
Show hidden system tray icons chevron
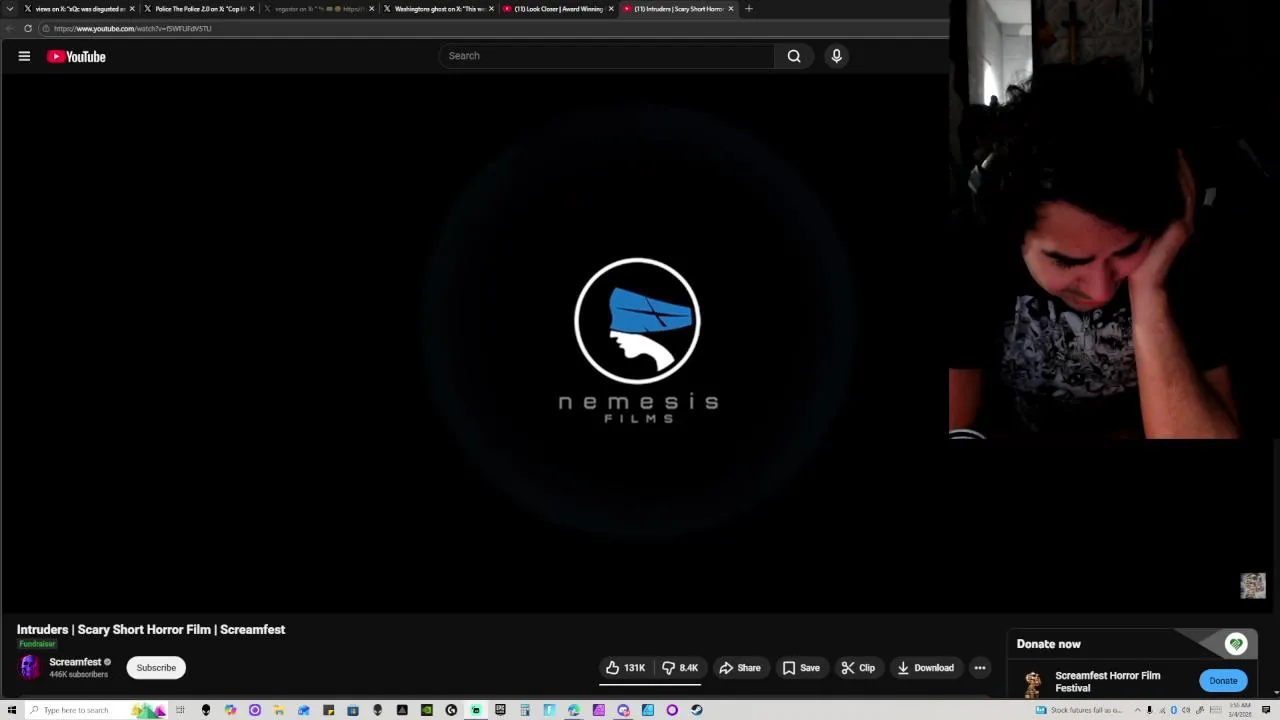coord(1137,710)
